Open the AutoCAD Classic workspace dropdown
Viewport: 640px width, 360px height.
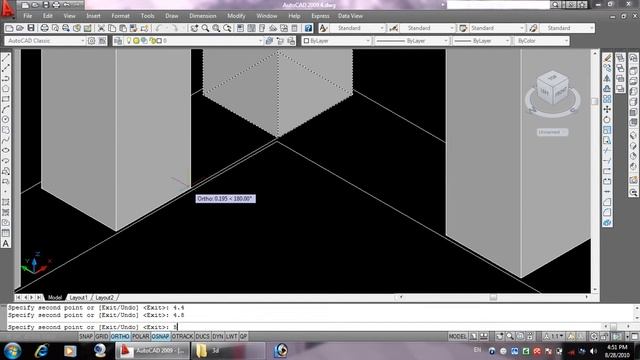(45, 41)
